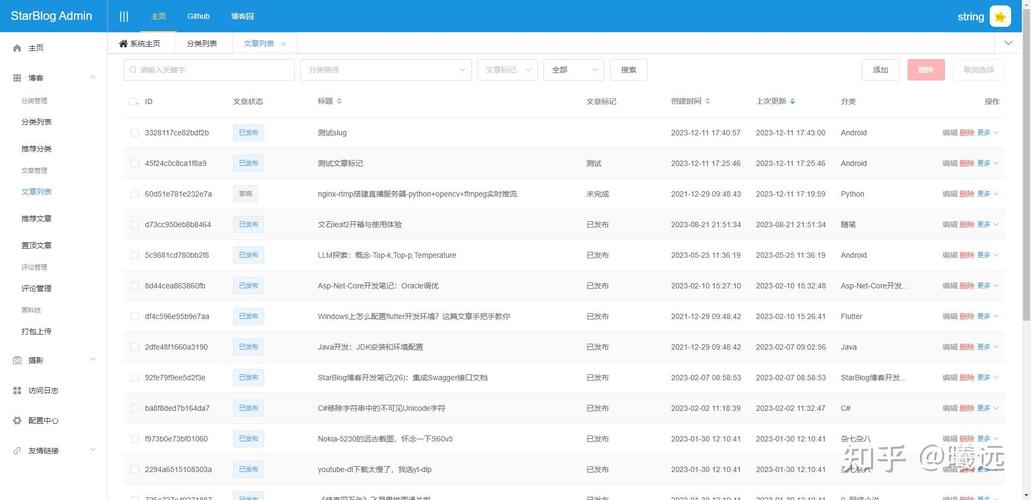Expand the 摄影 sidebar menu
1031x500 pixels.
93,360
